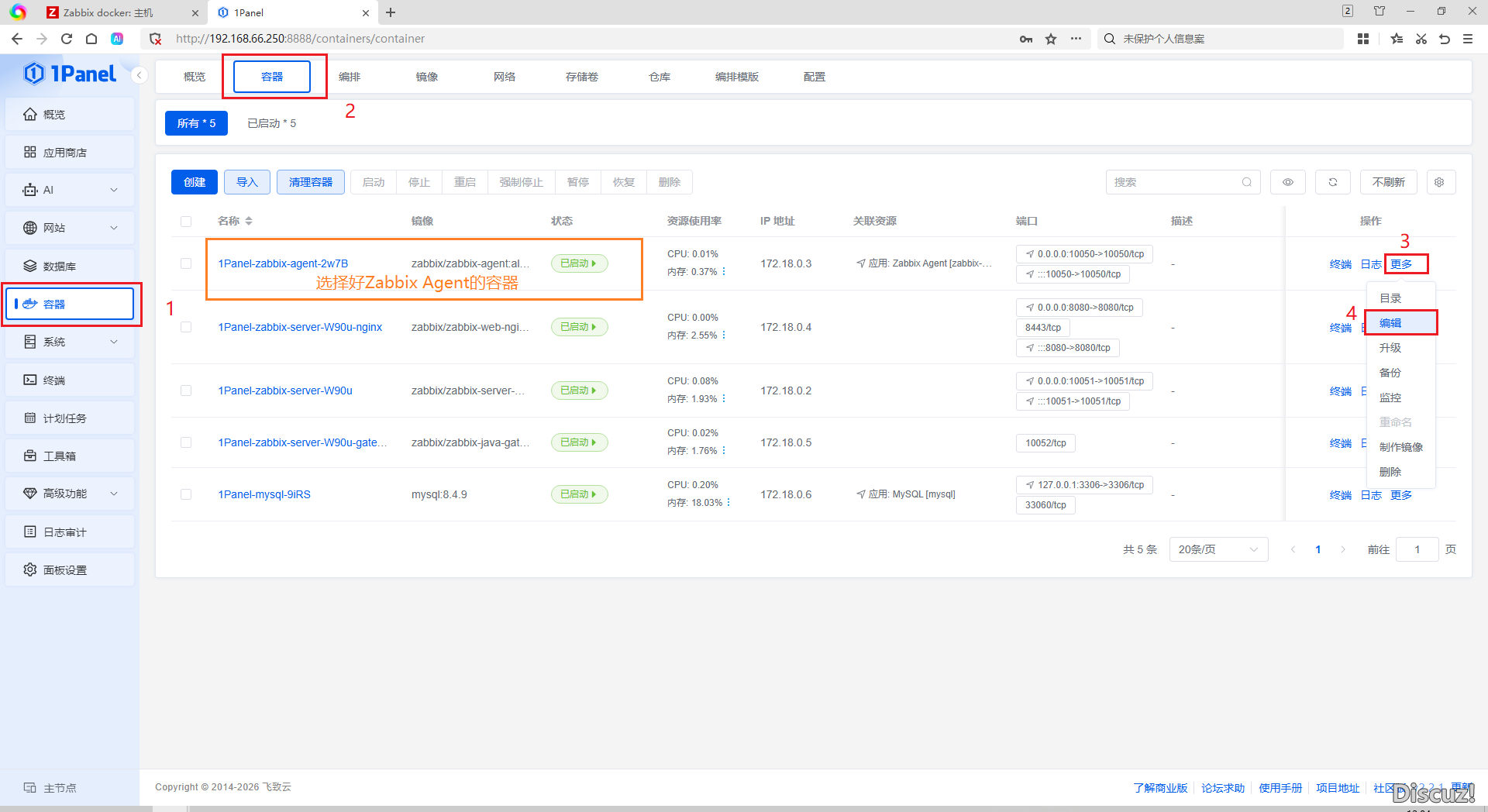Refresh the container list icon
This screenshot has height=812, width=1488.
tap(1333, 182)
